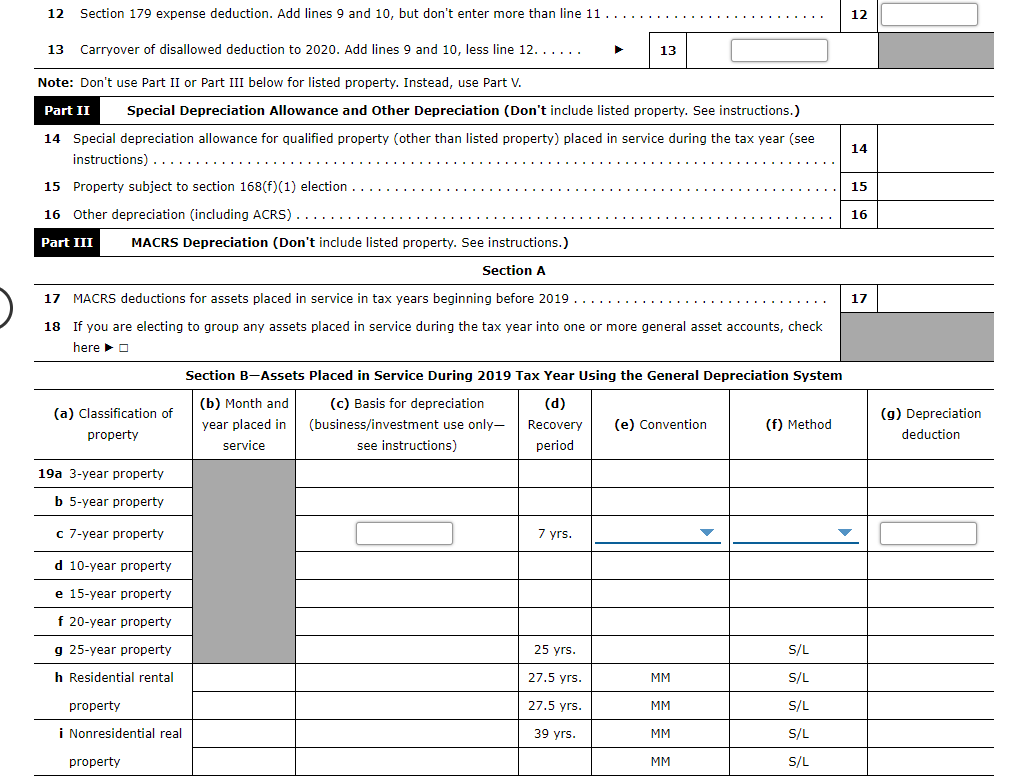Click the MM convention cell in the 39 yrs. row

coord(660,733)
